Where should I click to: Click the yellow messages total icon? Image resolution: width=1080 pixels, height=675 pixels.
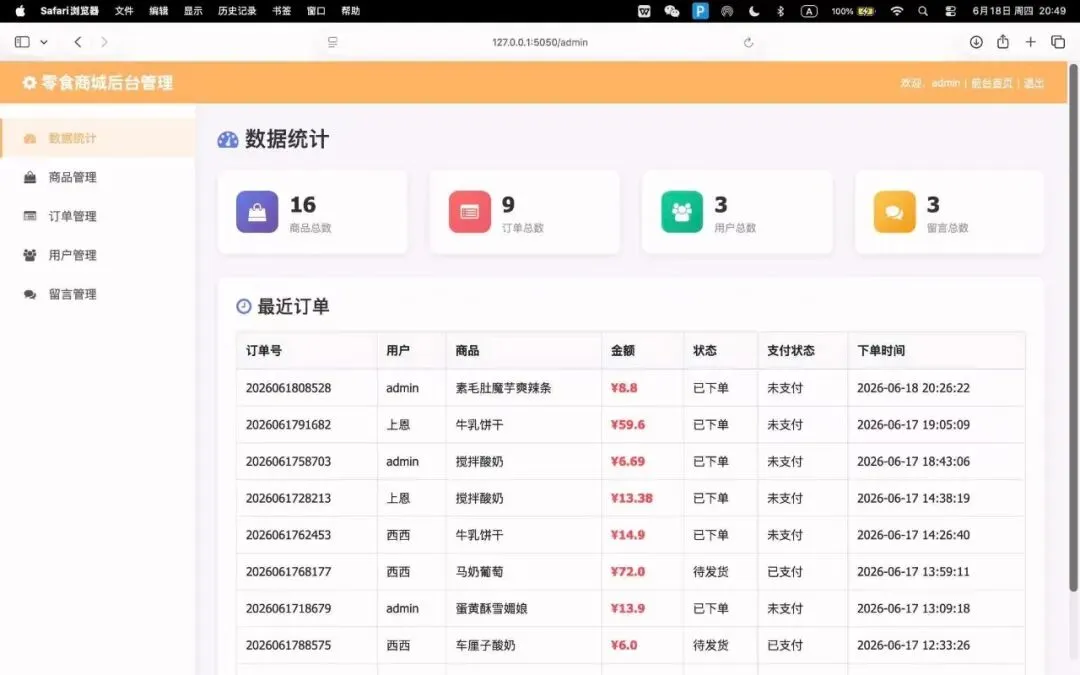894,211
